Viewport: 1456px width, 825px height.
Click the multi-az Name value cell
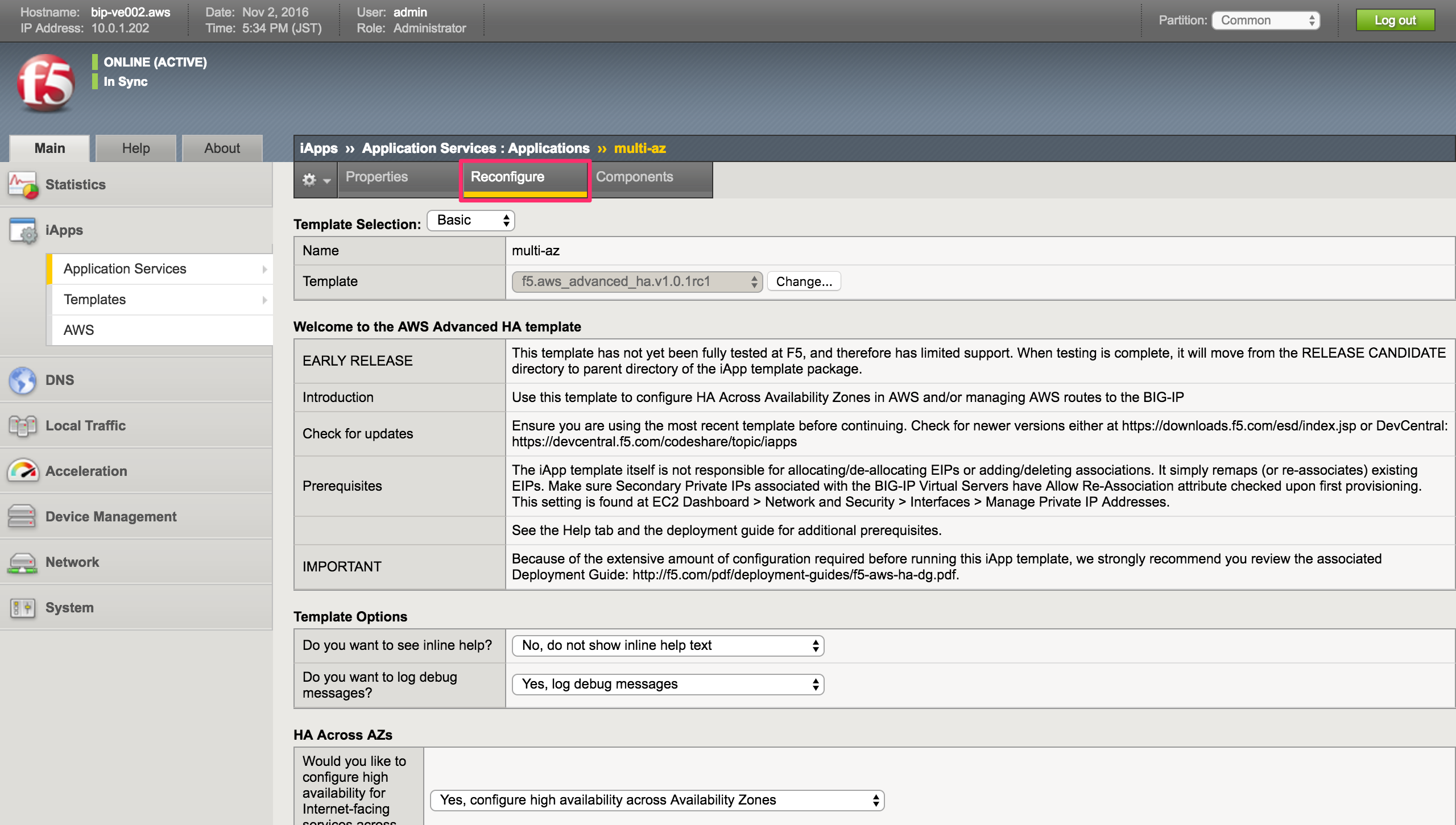pyautogui.click(x=979, y=251)
